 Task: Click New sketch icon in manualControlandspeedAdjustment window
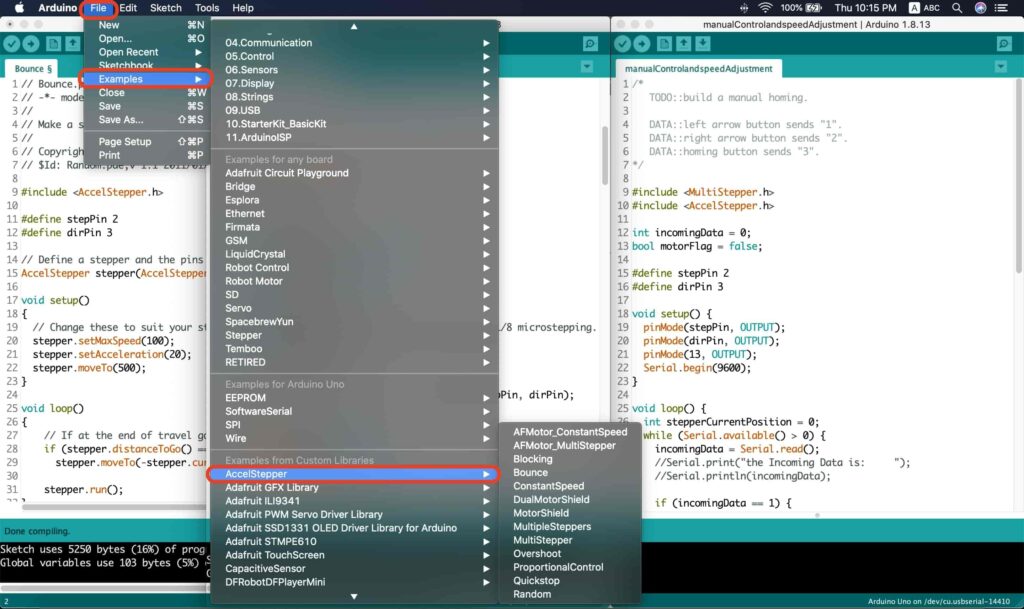(x=665, y=44)
